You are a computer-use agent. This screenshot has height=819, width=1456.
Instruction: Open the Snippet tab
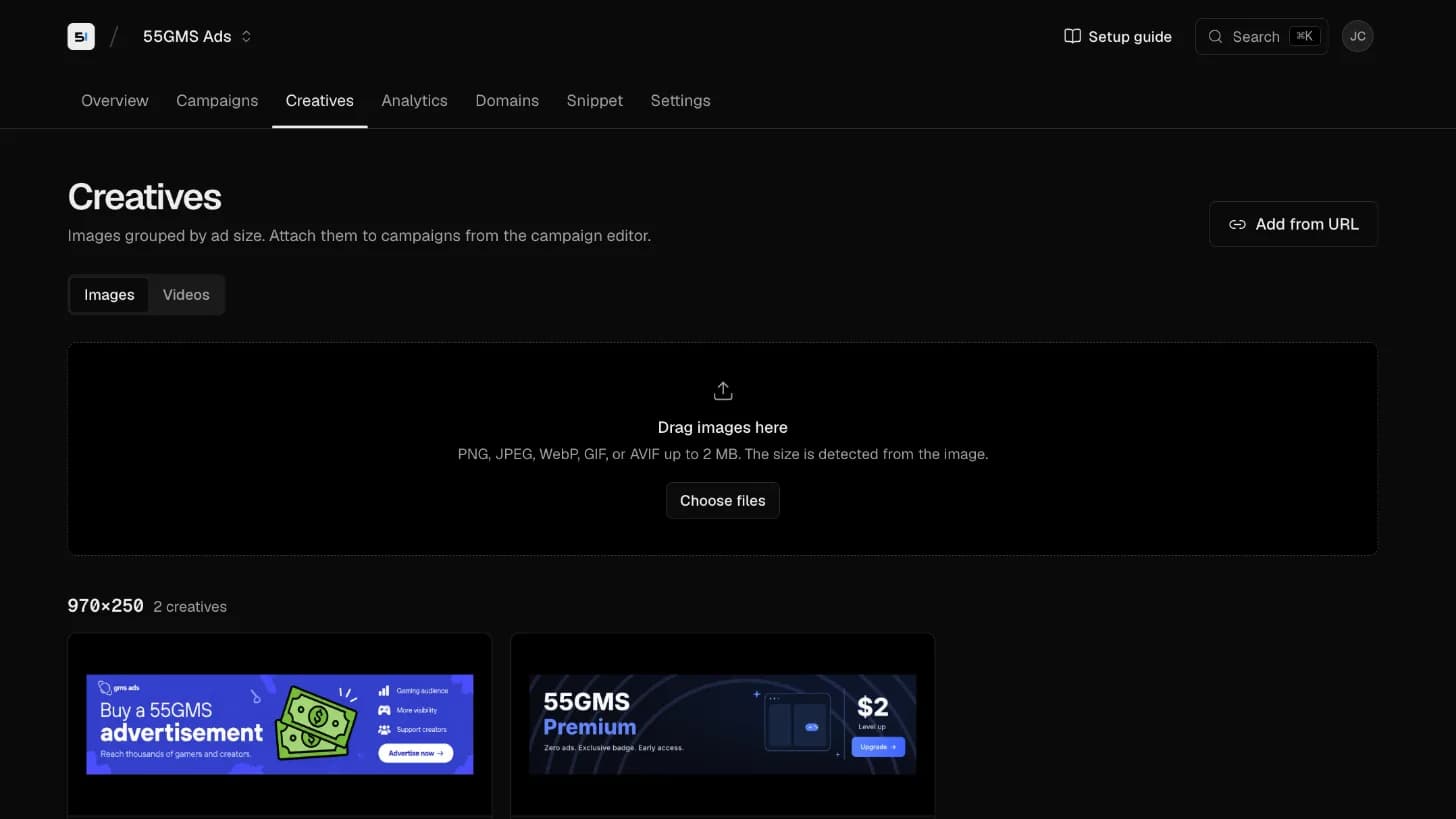[595, 100]
